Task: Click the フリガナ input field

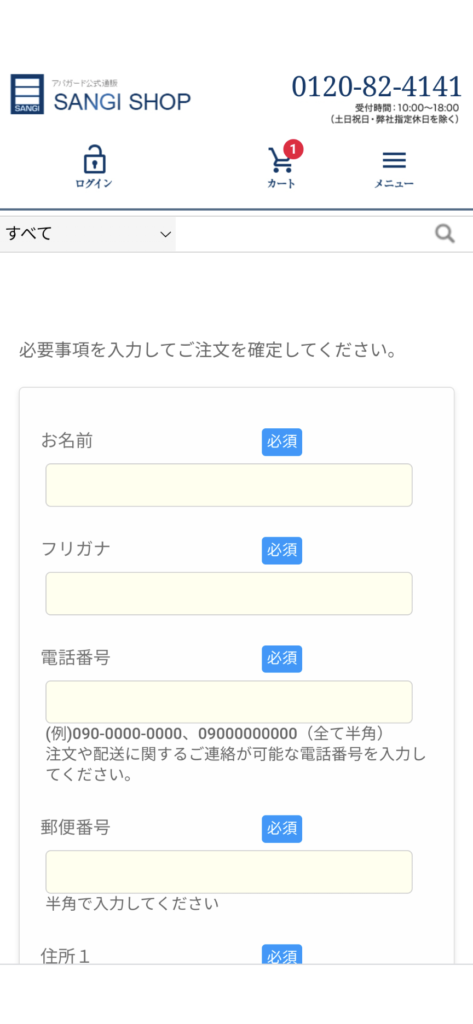Action: [x=229, y=594]
